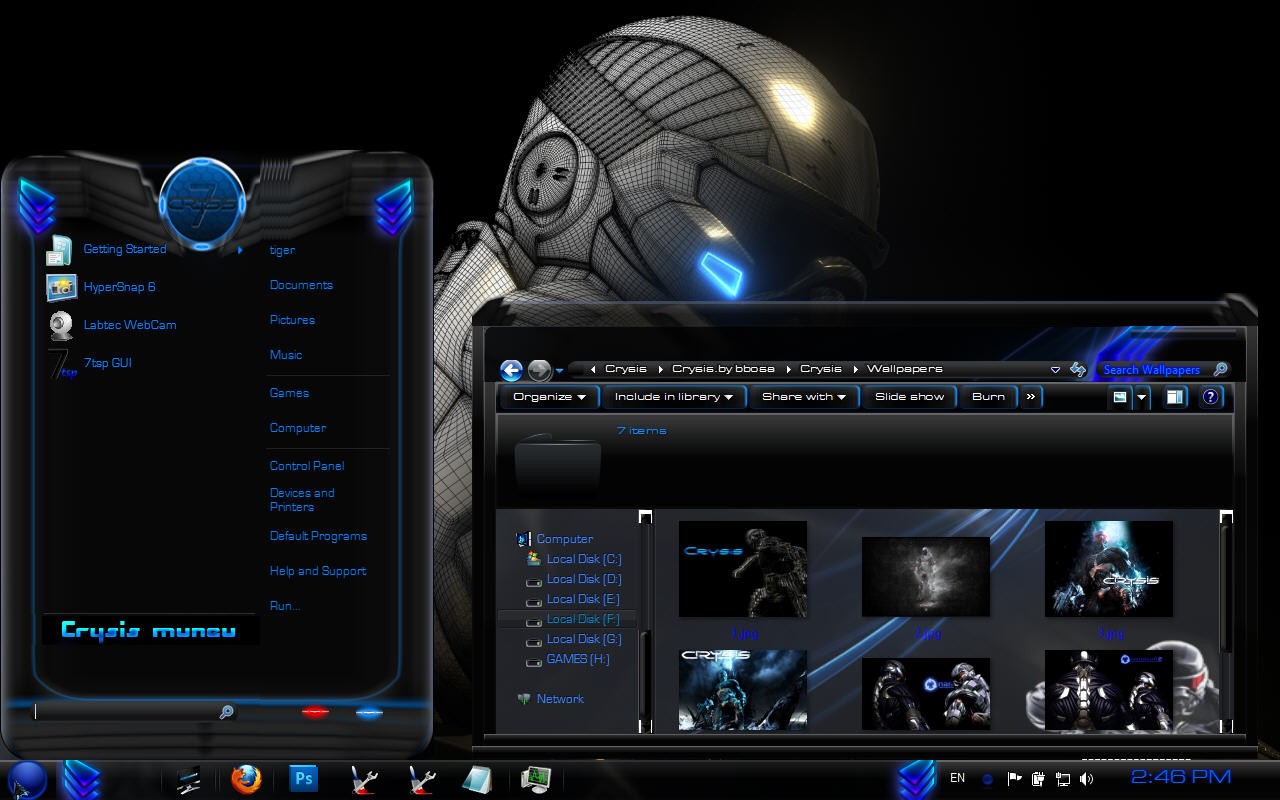Open the clock showing 2:46 PM

pyautogui.click(x=1181, y=777)
